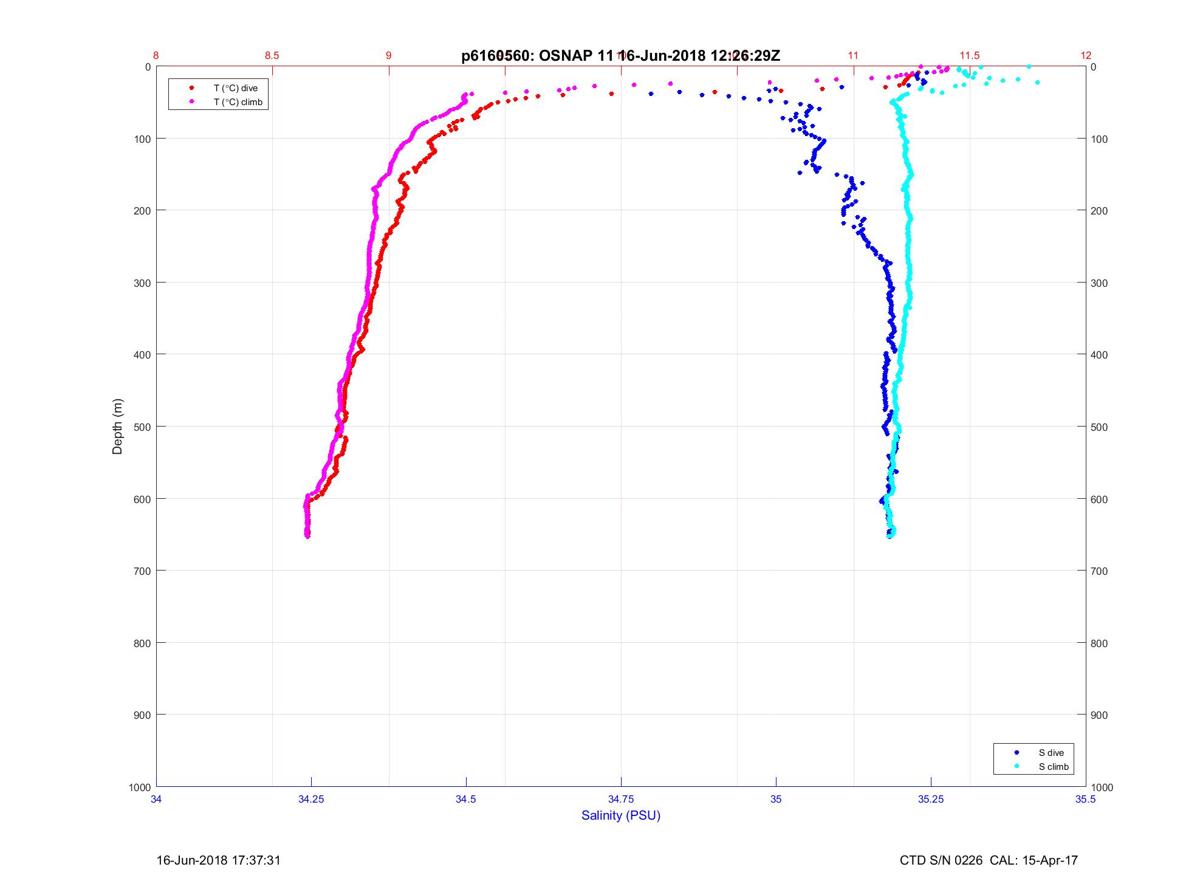Click right depth tick label 800
Screen dimensions: 1200x885
pyautogui.click(x=1100, y=643)
